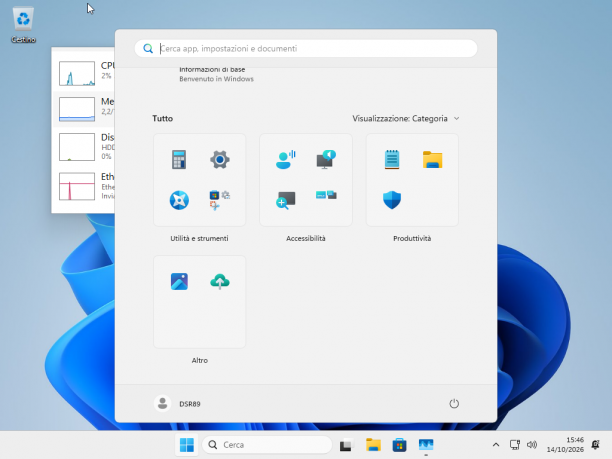The height and width of the screenshot is (459, 612).
Task: Expand more apps in Utilità e strumenti
Action: tap(220, 200)
